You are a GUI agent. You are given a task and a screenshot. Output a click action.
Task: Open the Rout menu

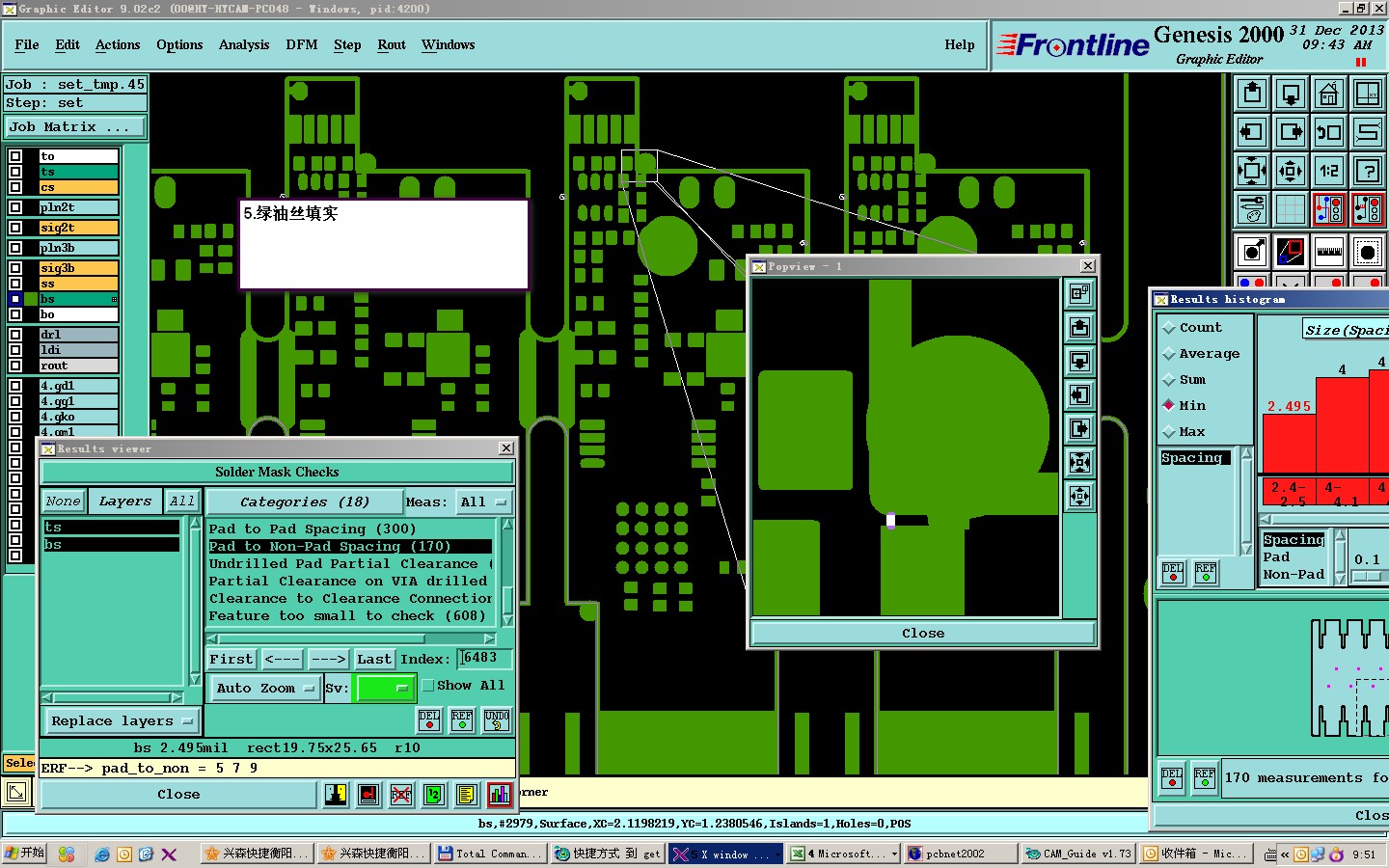tap(392, 45)
